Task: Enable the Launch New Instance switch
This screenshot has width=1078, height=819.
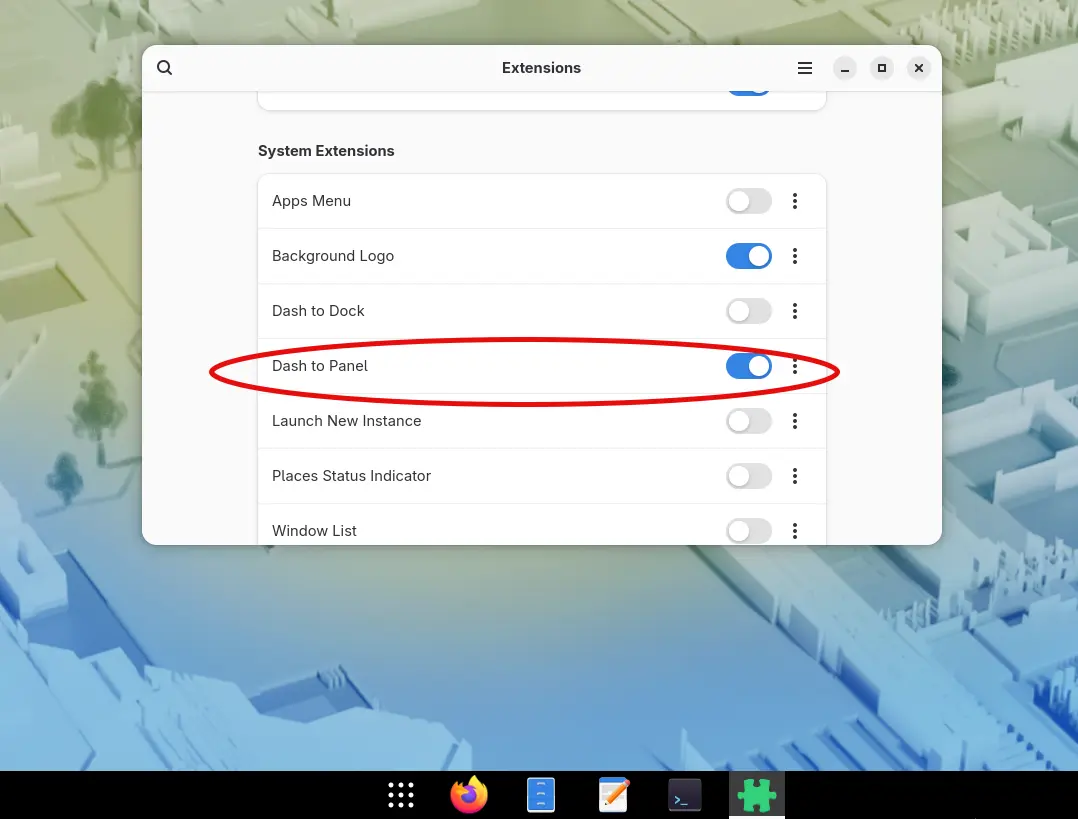Action: point(749,421)
